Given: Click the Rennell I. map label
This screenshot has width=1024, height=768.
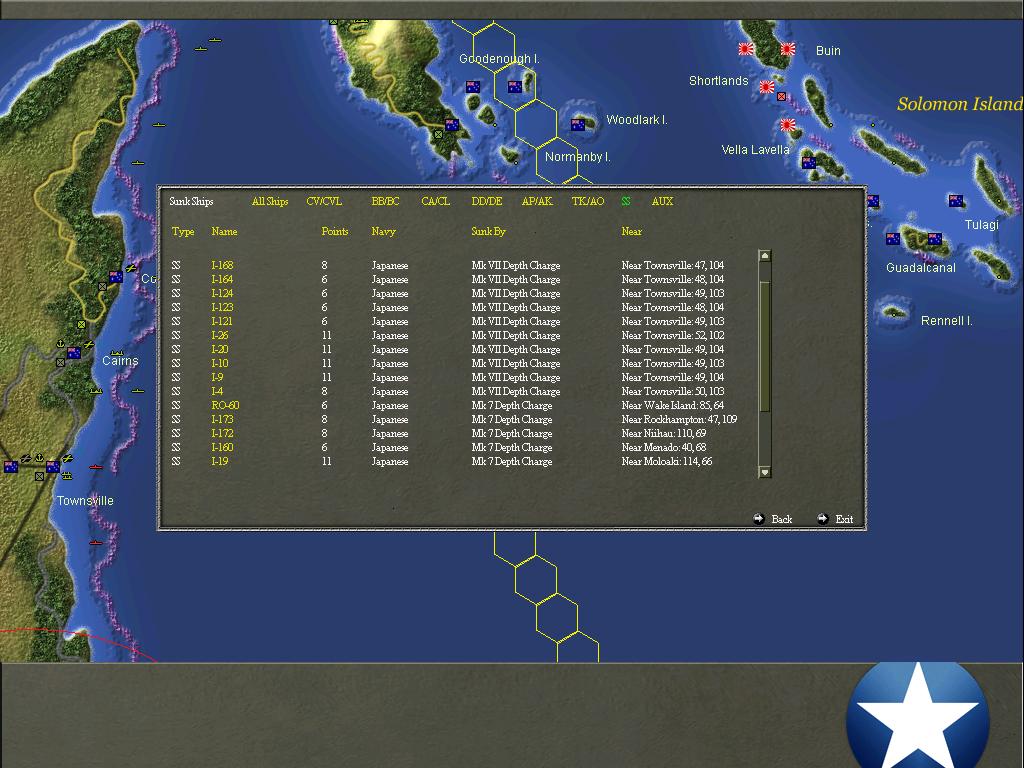Looking at the screenshot, I should 946,321.
